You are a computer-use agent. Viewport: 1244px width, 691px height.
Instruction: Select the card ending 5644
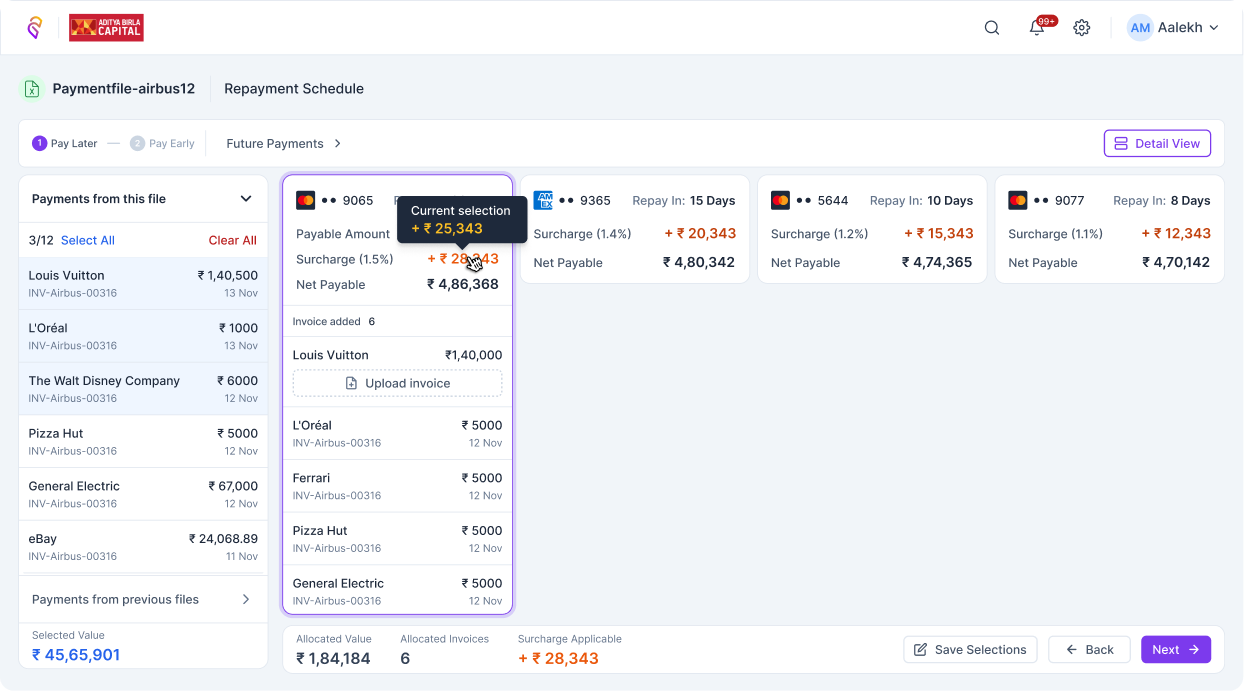click(x=872, y=230)
